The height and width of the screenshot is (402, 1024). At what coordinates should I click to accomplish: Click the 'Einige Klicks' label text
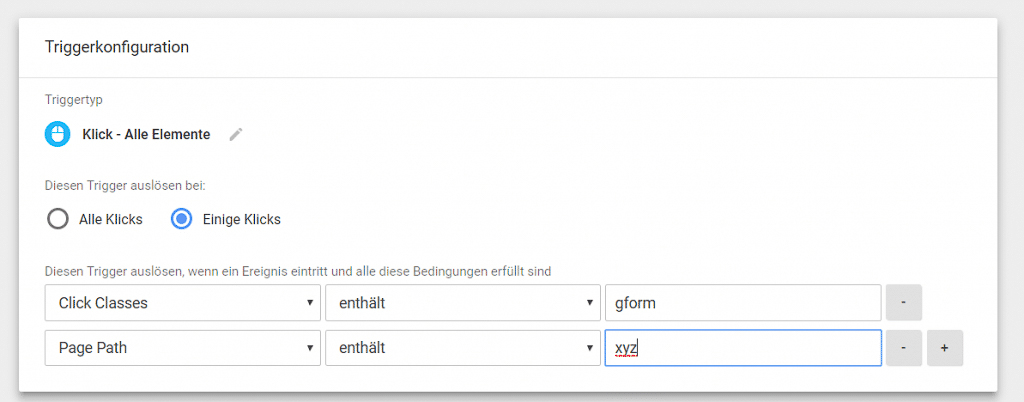pyautogui.click(x=242, y=219)
